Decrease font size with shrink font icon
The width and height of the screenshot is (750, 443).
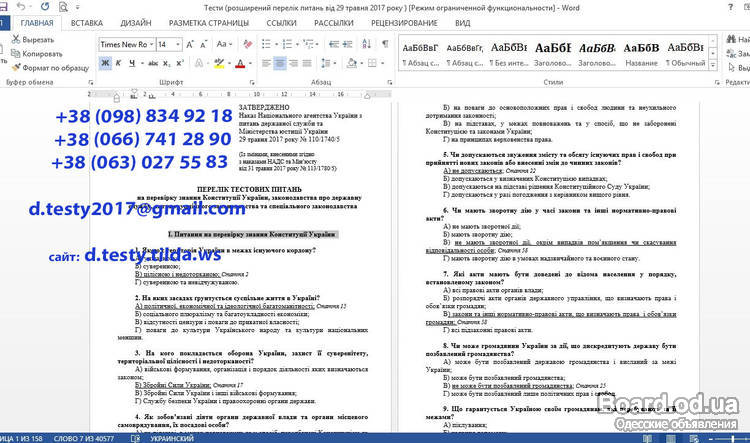click(x=204, y=44)
